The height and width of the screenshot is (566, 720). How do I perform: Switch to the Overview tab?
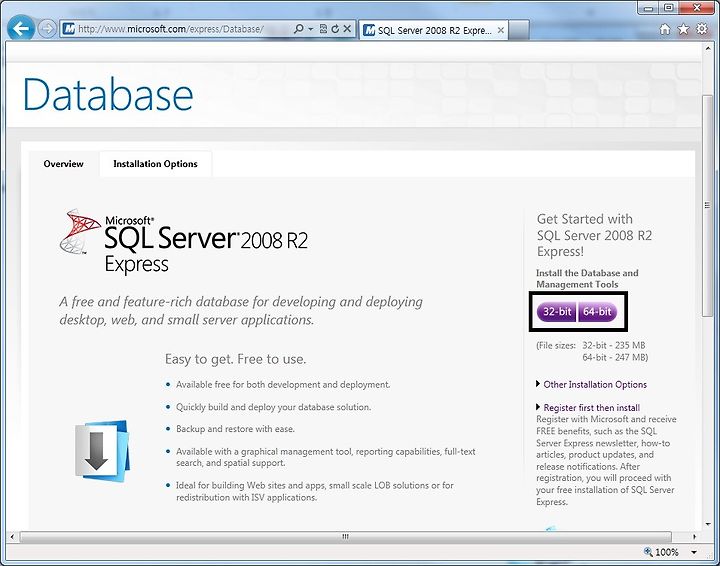coord(63,164)
